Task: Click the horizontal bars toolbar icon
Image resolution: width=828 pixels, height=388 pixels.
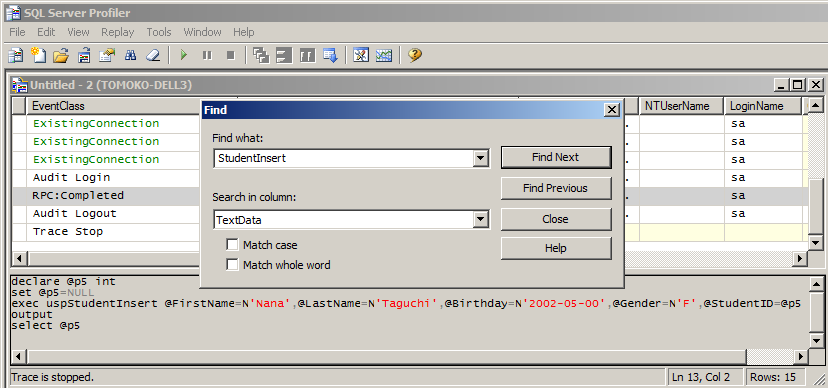Action: tap(284, 55)
